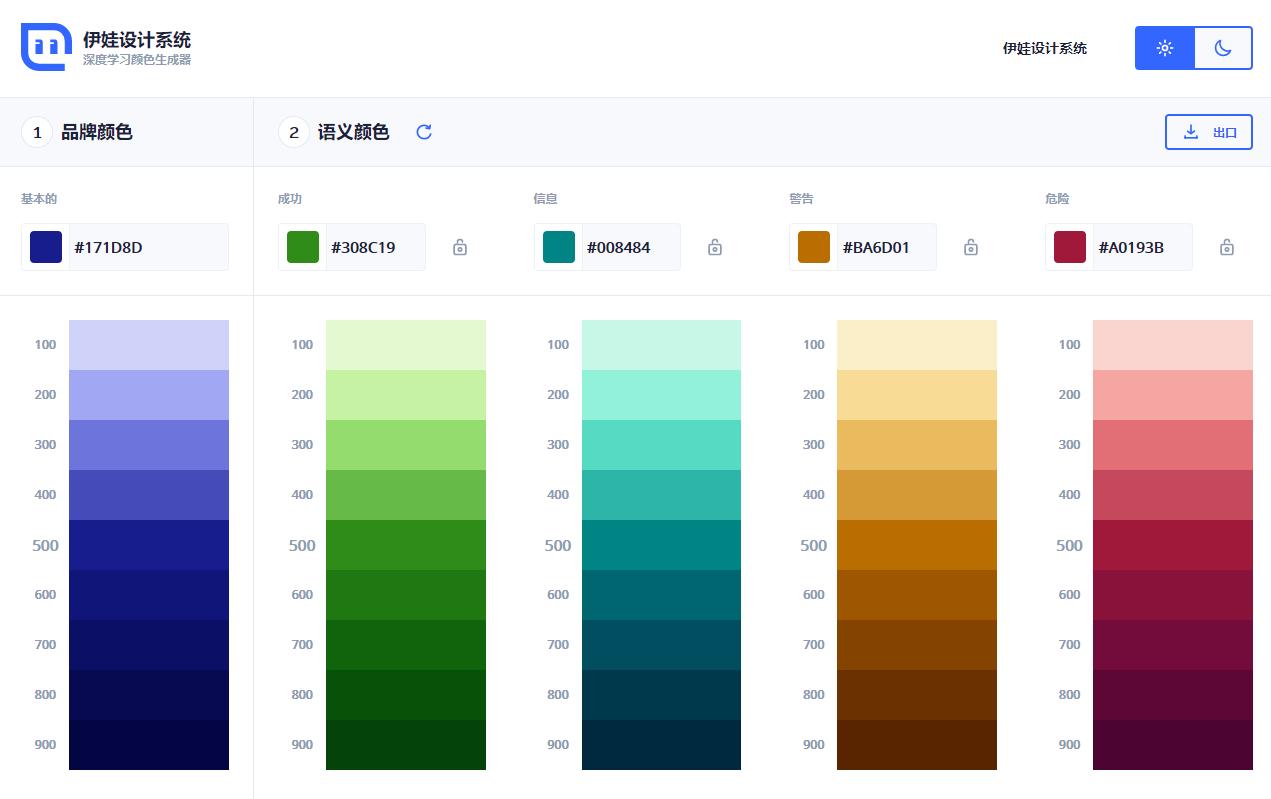Edit the #BA6D01 warning hex field
The height and width of the screenshot is (799, 1271).
click(885, 247)
